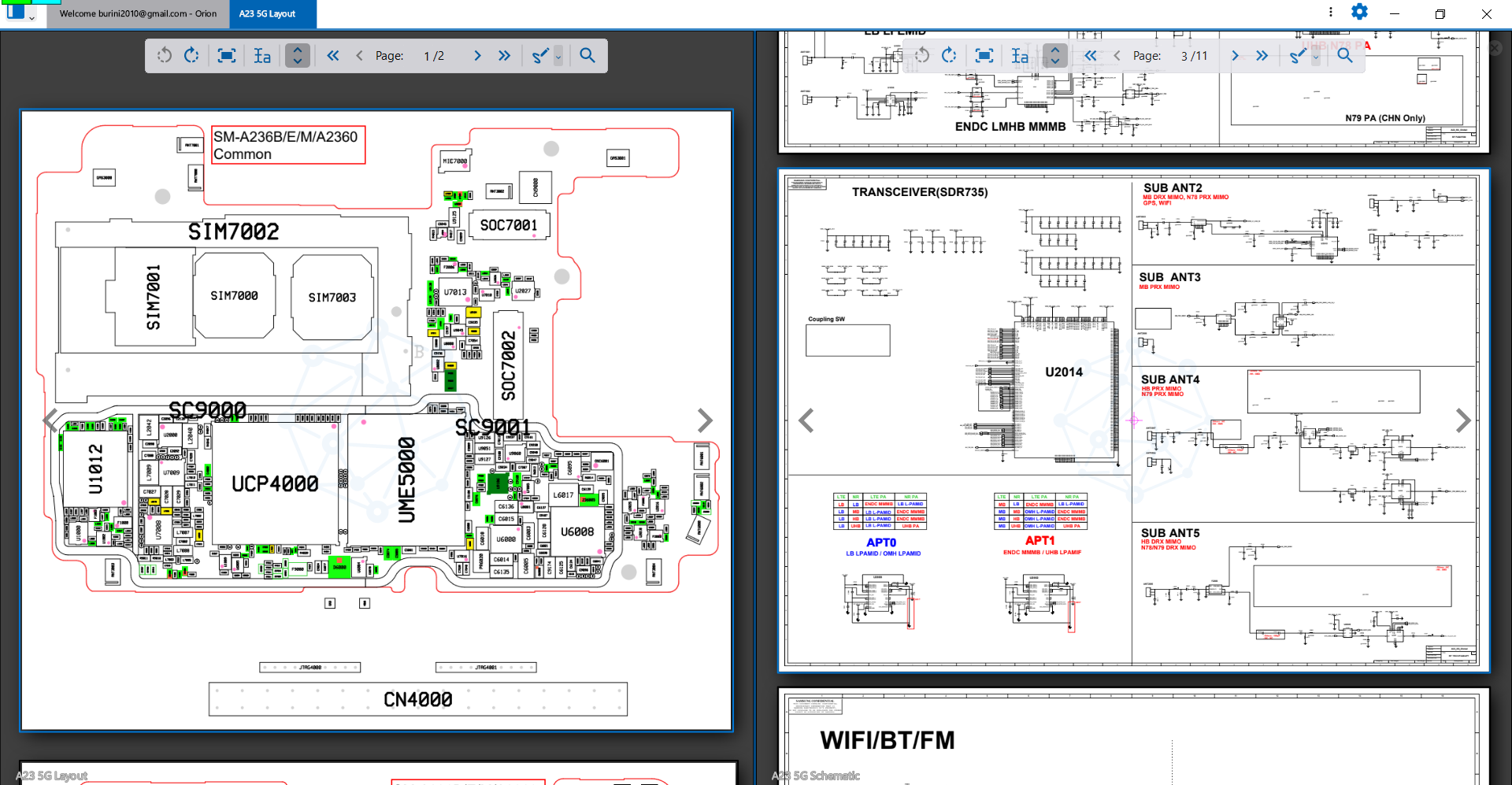The height and width of the screenshot is (785, 1512).
Task: Click the left side arrow on schematic pane
Action: (806, 420)
